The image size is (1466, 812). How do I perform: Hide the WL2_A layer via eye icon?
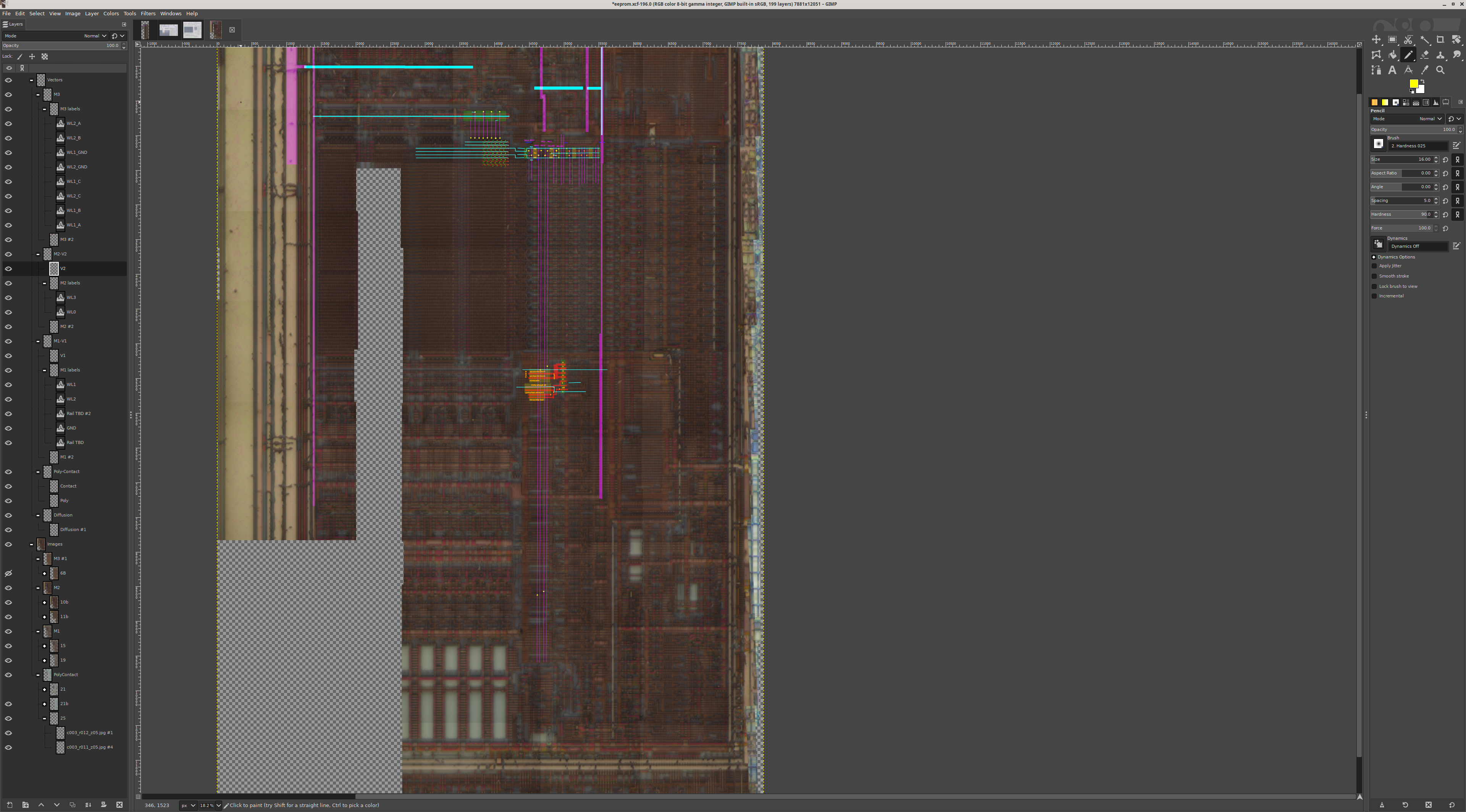tap(8, 123)
